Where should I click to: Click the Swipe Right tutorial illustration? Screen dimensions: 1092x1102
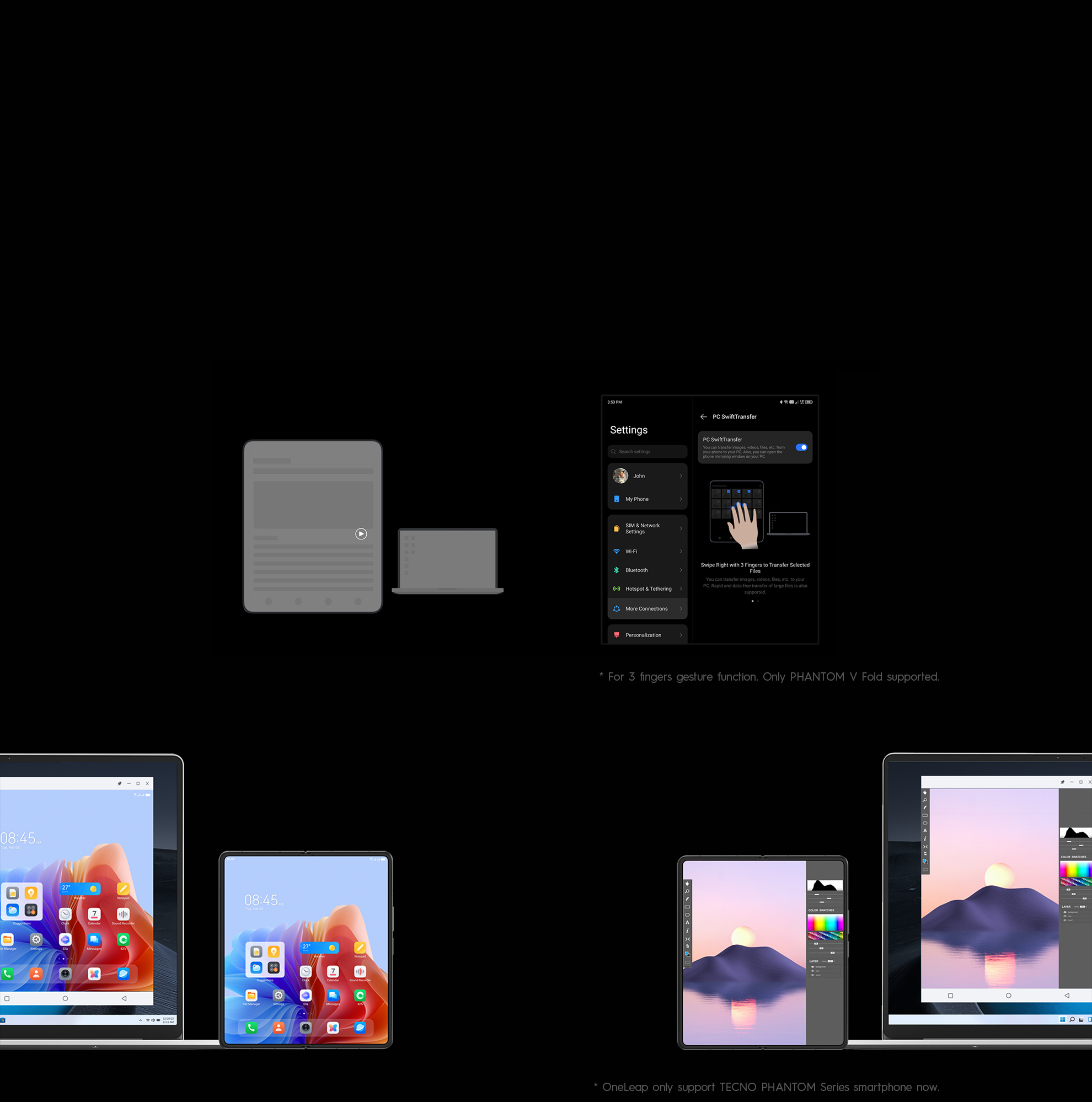click(759, 515)
